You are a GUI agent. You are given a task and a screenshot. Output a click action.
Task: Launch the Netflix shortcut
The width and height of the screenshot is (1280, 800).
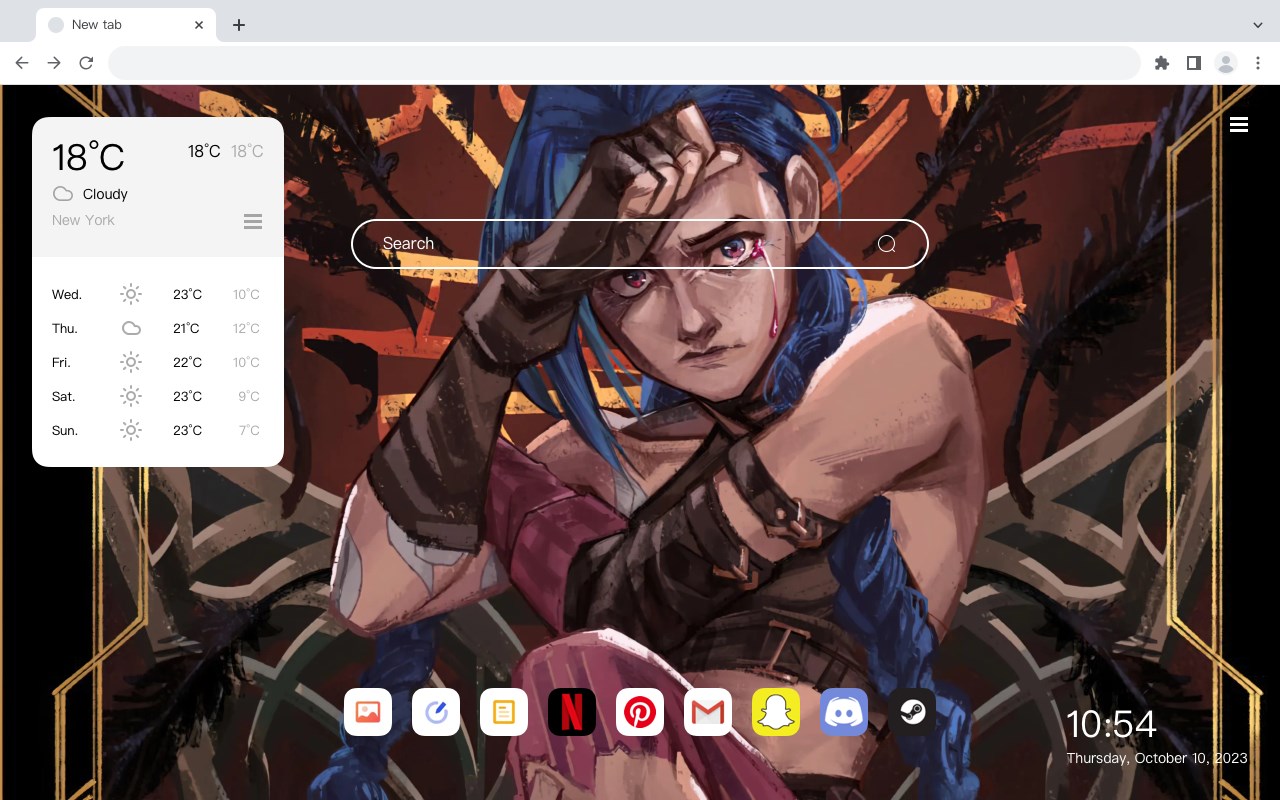[572, 712]
